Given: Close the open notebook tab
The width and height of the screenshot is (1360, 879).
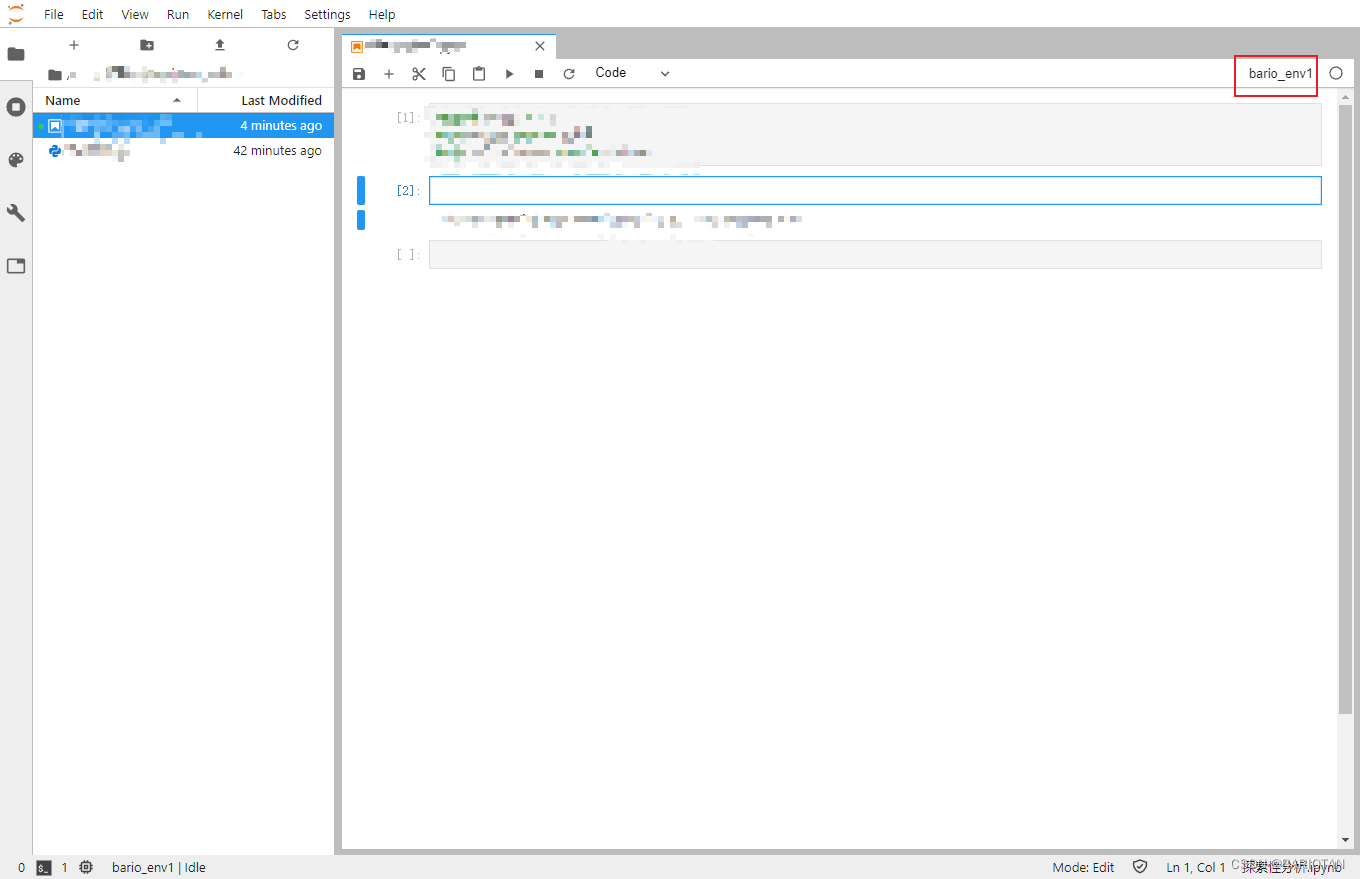Looking at the screenshot, I should click(x=540, y=46).
